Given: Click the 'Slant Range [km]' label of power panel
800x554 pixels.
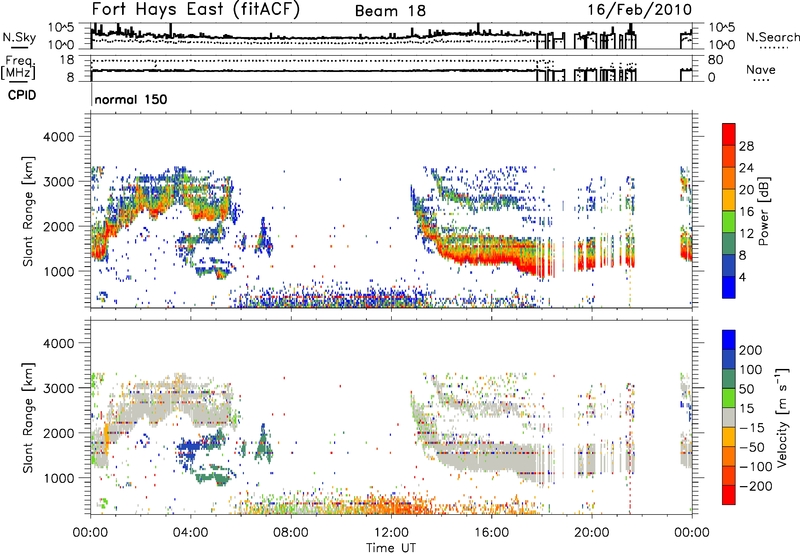Looking at the screenshot, I should [x=29, y=211].
